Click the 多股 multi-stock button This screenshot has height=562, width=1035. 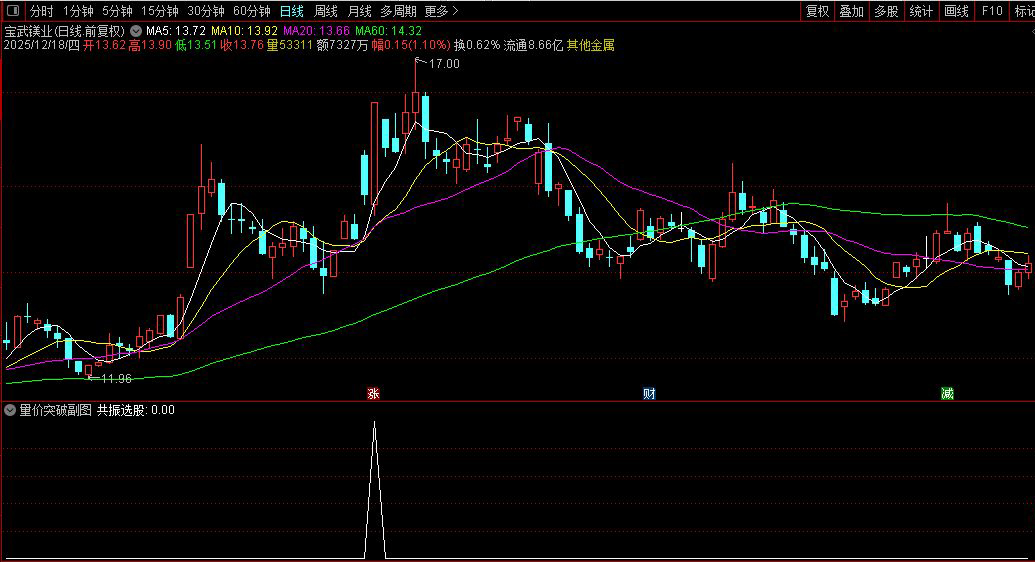886,11
